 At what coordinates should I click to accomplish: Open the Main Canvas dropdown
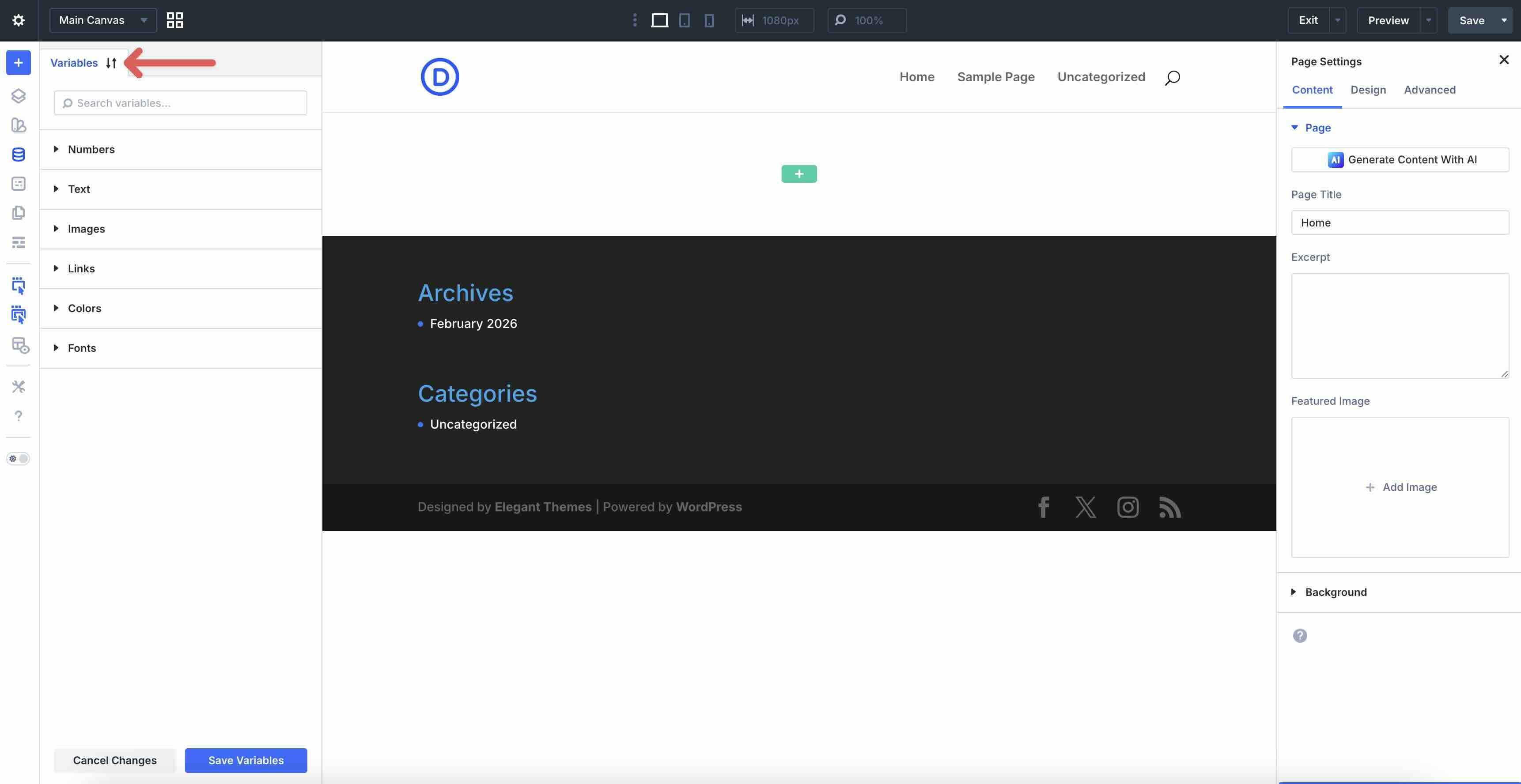click(102, 20)
